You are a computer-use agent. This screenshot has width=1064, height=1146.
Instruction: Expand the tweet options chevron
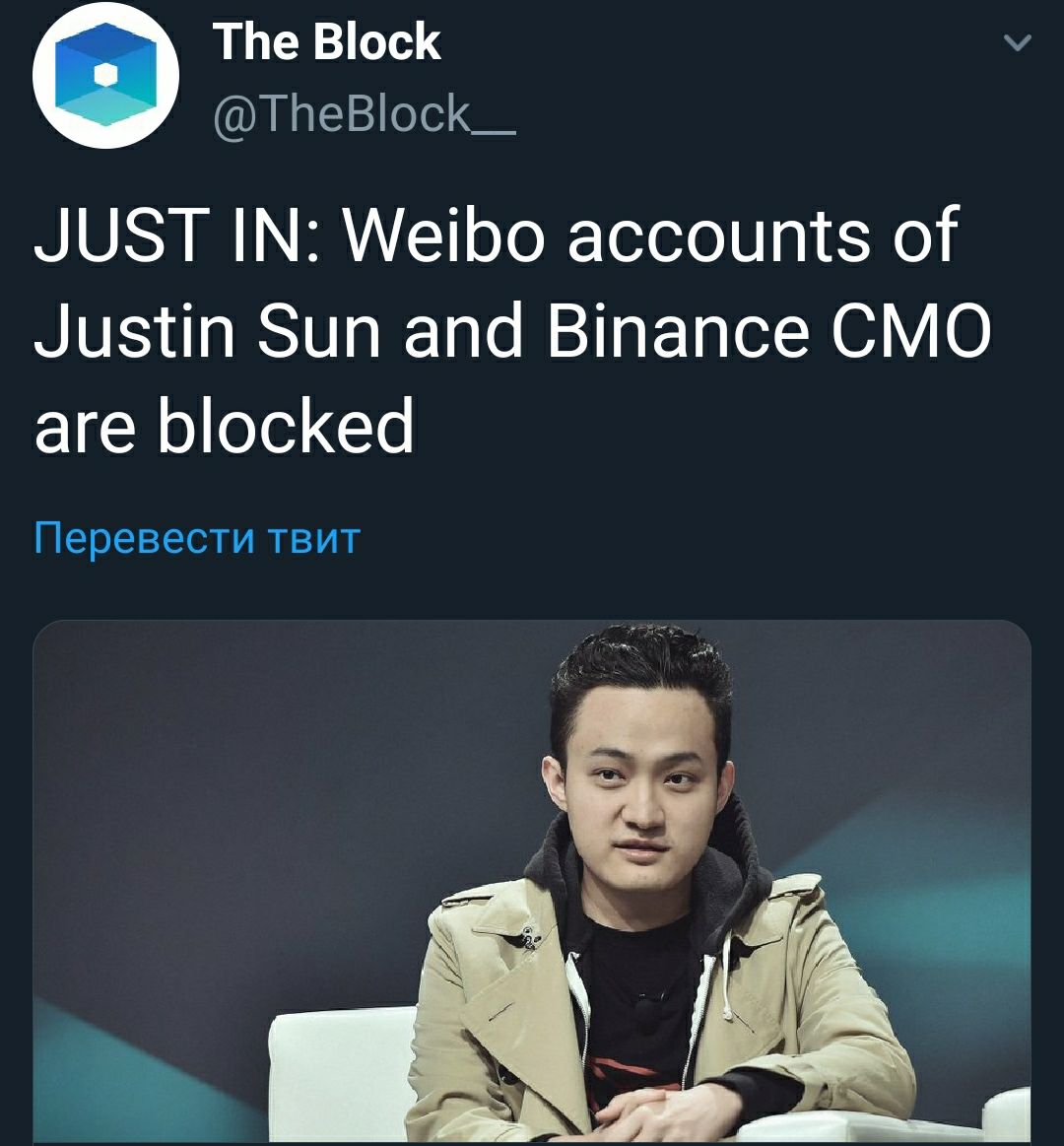click(1018, 42)
